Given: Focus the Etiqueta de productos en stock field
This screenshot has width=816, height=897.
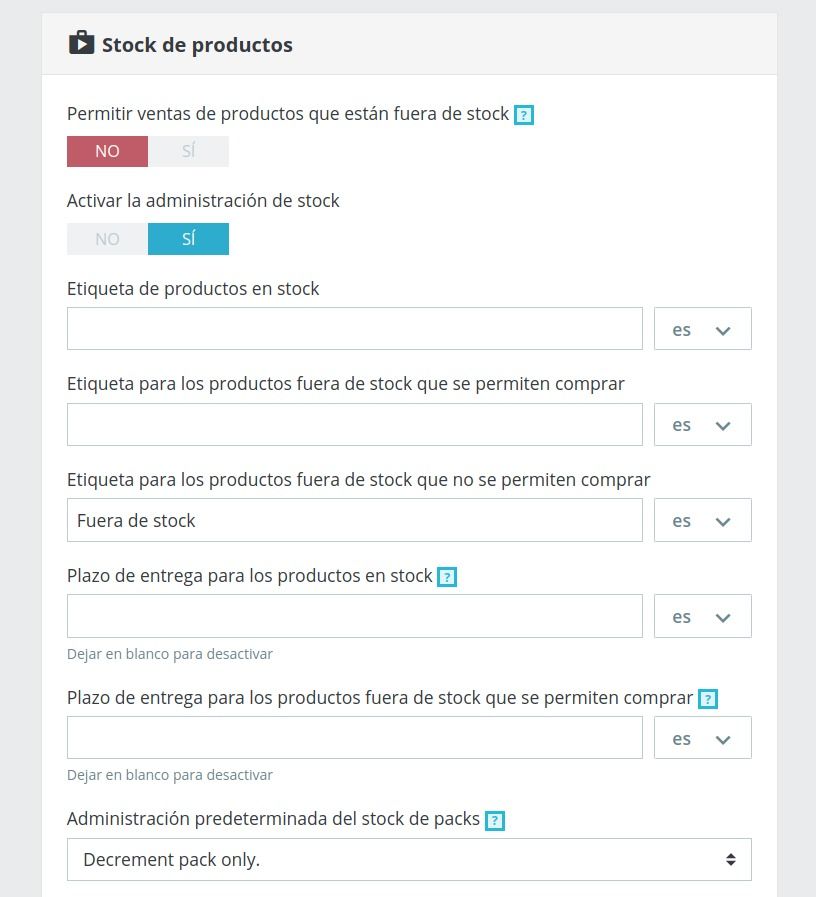Looking at the screenshot, I should 355,329.
